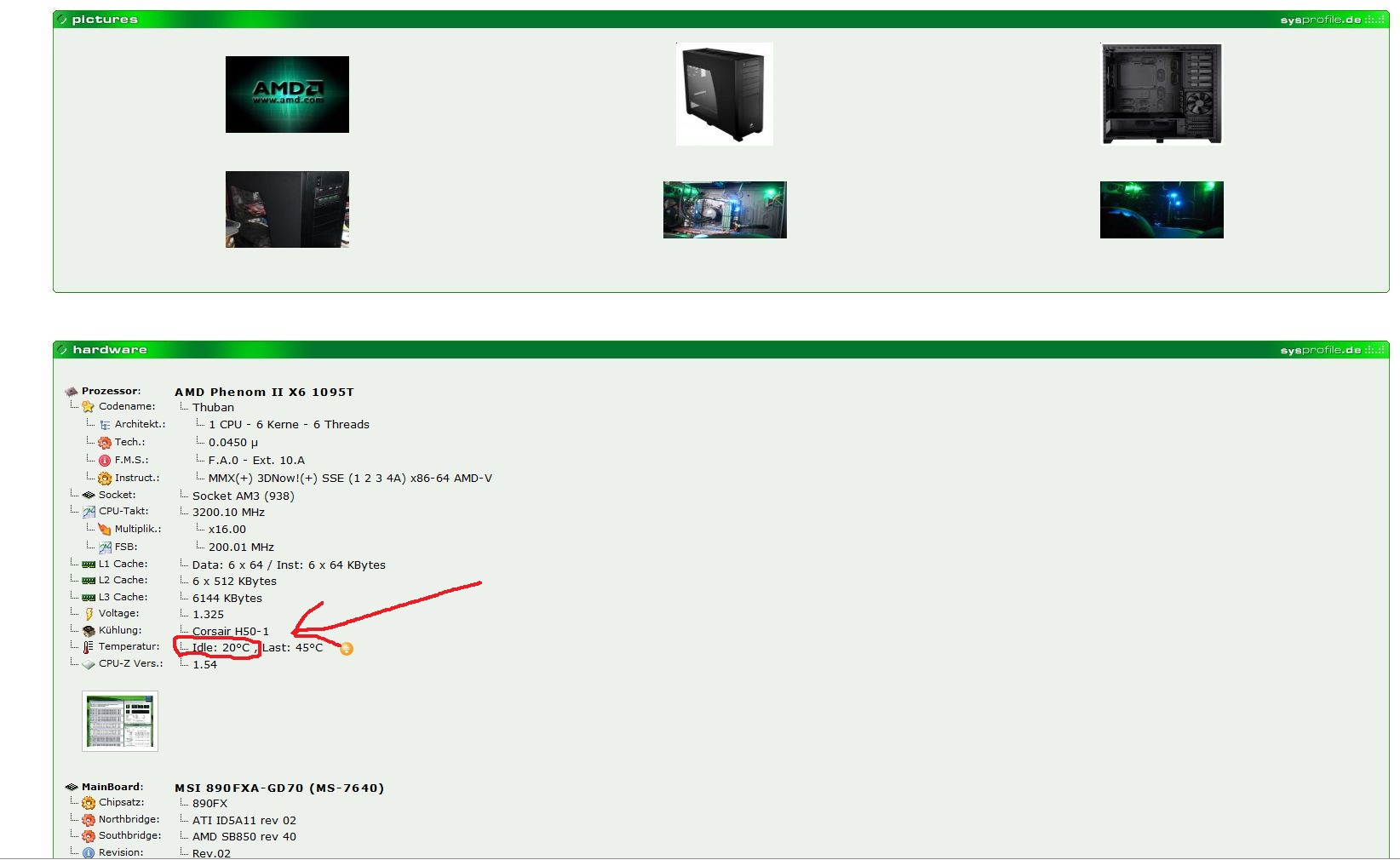Click the AMD SB850 rev 40 value
Screen dimensions: 1400x860
[x=244, y=837]
